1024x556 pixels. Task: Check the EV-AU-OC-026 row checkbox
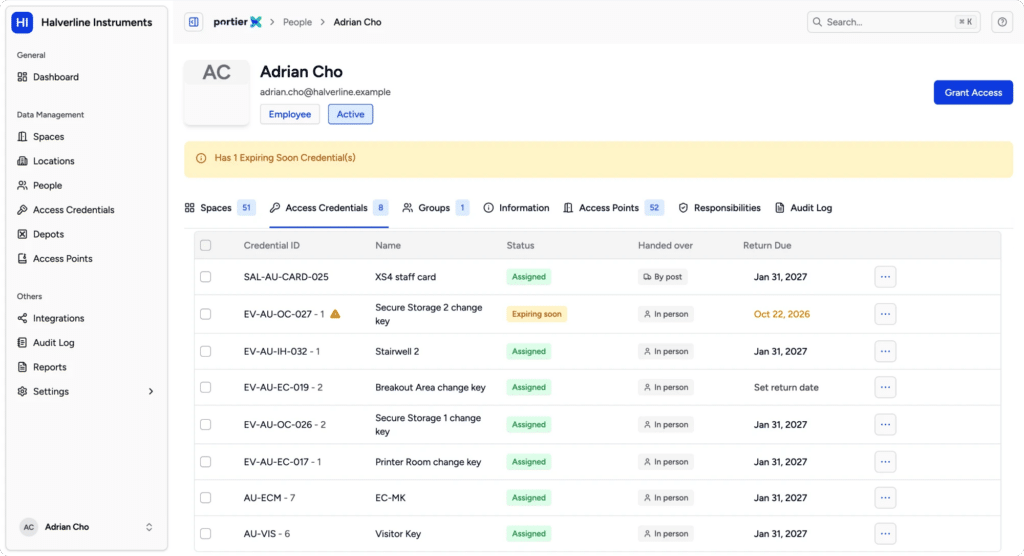tap(206, 425)
